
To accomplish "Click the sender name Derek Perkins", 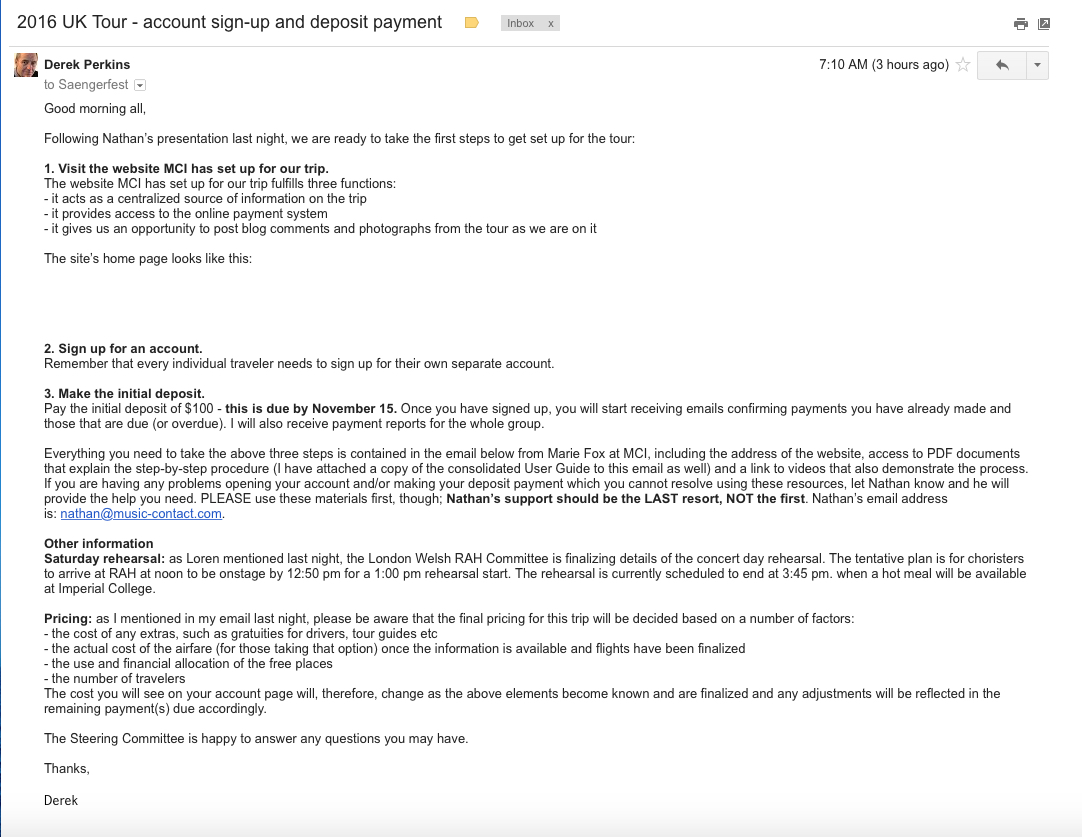I will (87, 65).
